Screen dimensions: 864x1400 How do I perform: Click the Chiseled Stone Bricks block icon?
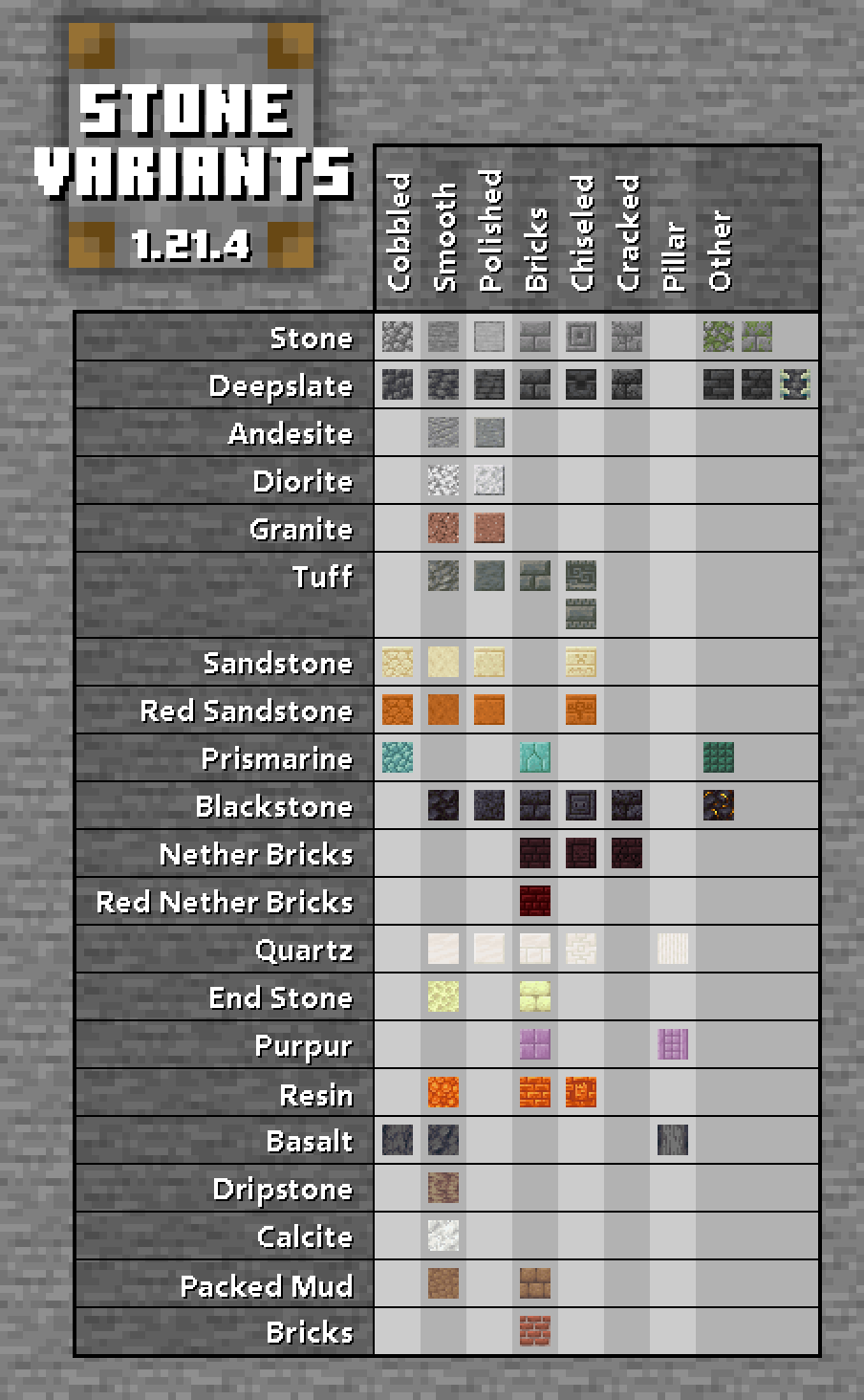[581, 337]
